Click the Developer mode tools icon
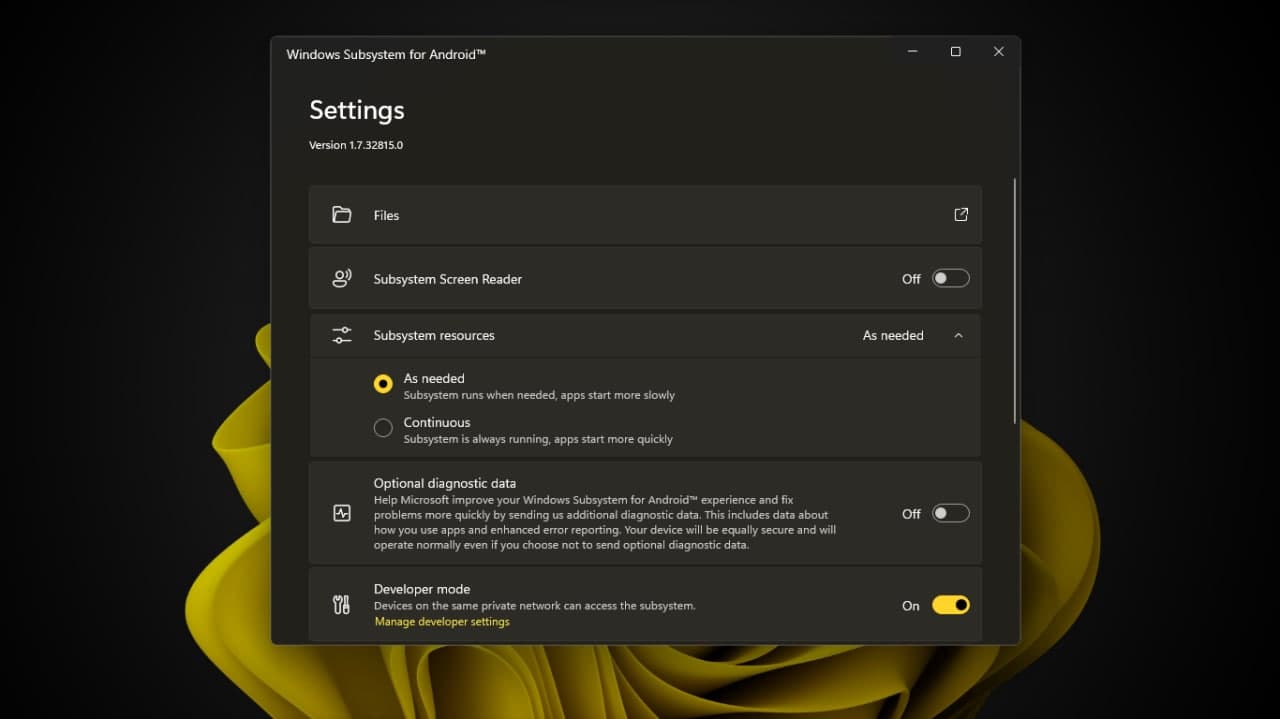Image resolution: width=1280 pixels, height=719 pixels. coord(340,604)
